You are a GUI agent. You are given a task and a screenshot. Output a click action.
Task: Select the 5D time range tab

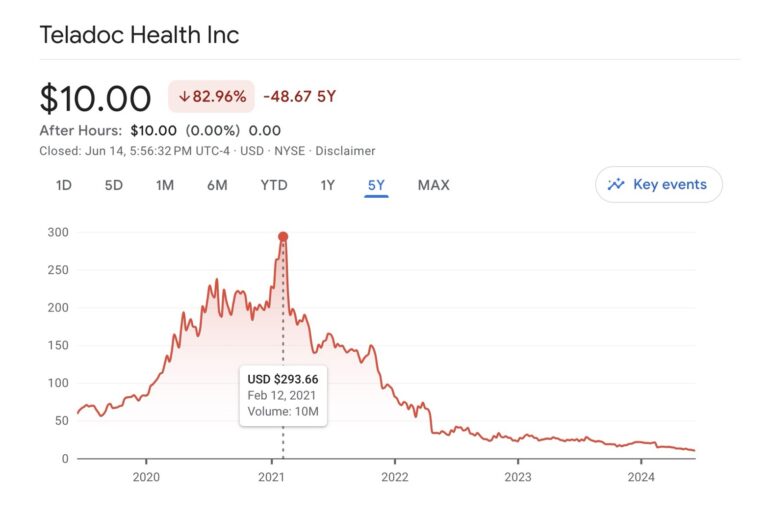115,185
